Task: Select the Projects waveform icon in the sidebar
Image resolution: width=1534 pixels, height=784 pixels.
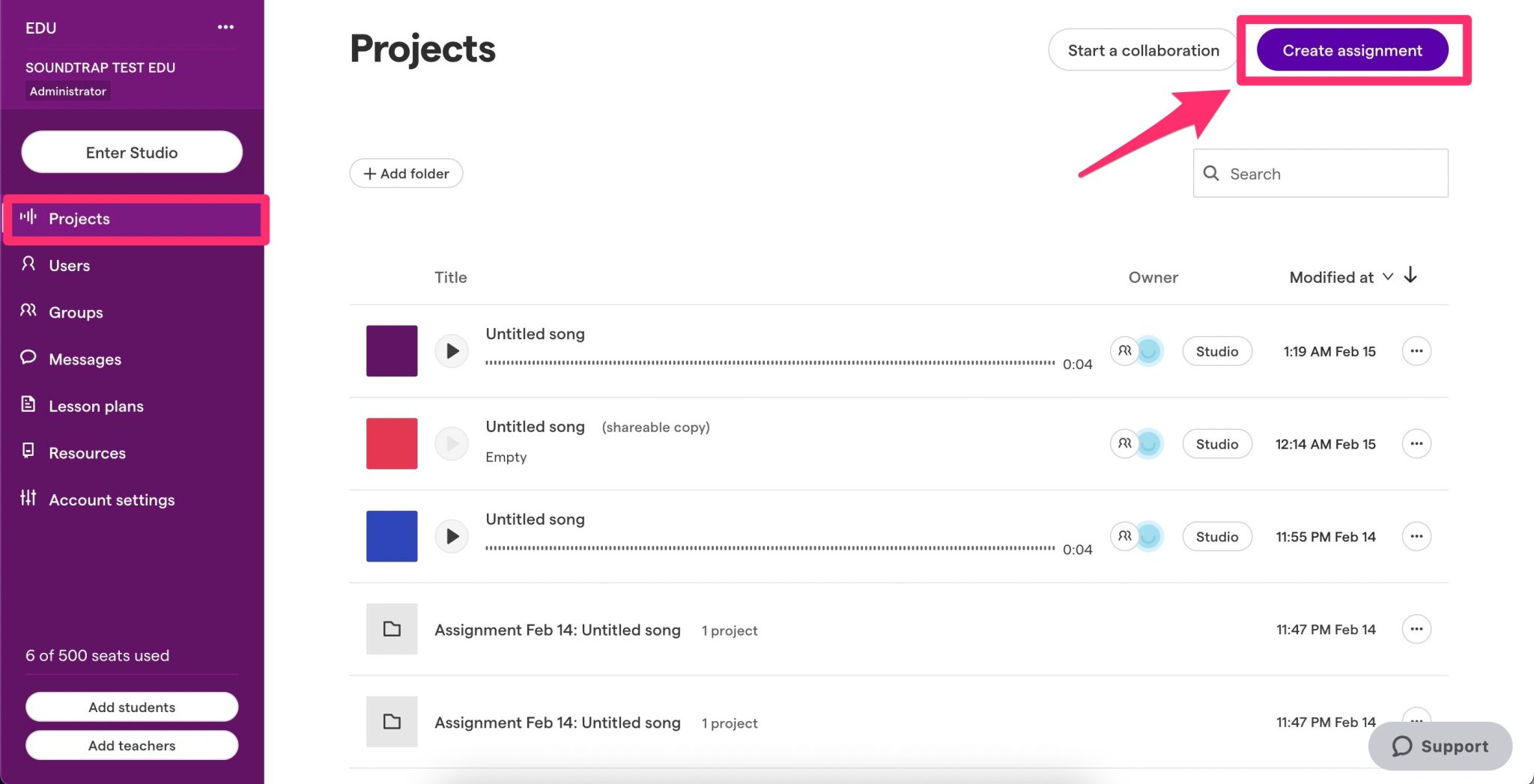Action: [28, 218]
